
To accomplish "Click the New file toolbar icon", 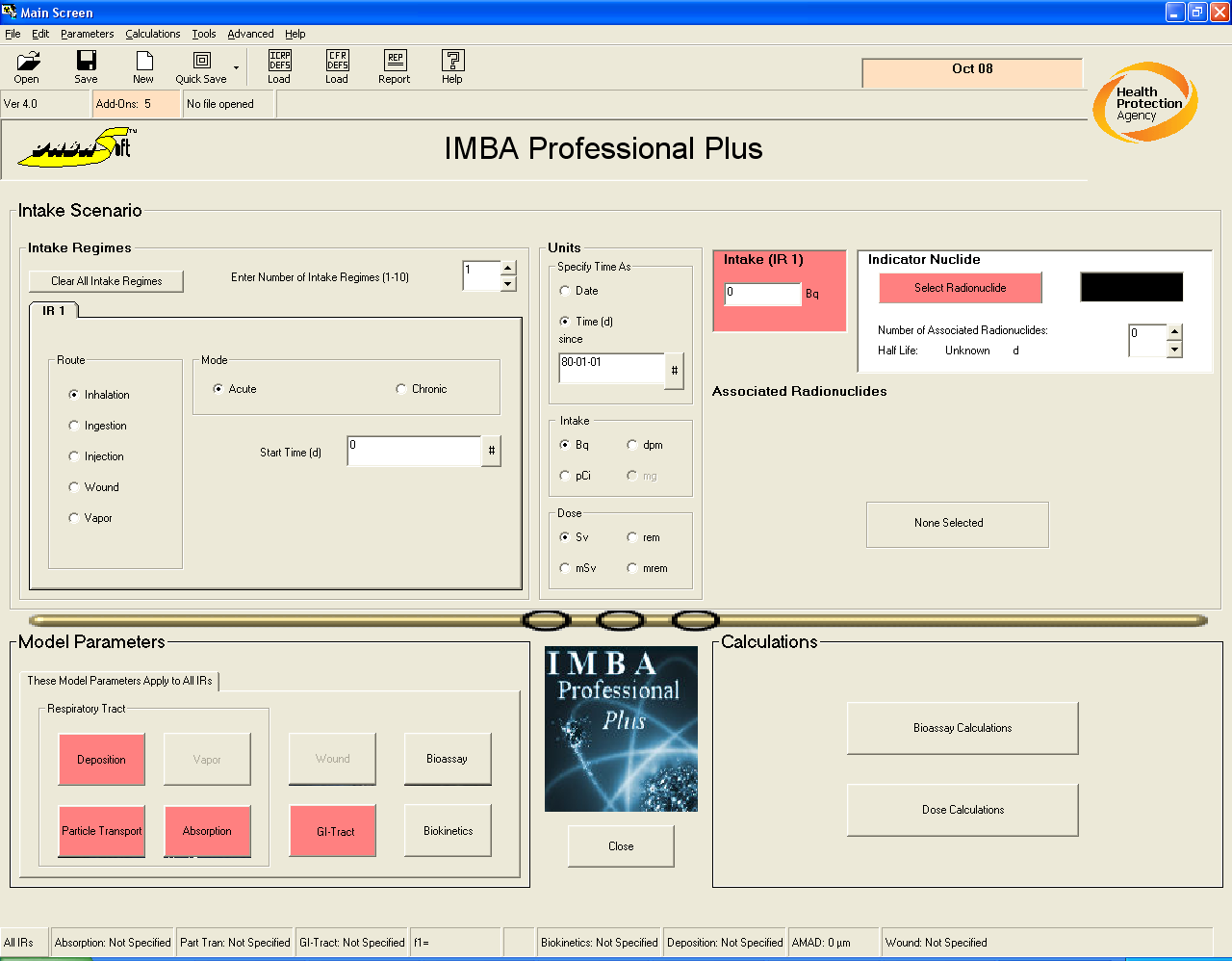I will [143, 67].
